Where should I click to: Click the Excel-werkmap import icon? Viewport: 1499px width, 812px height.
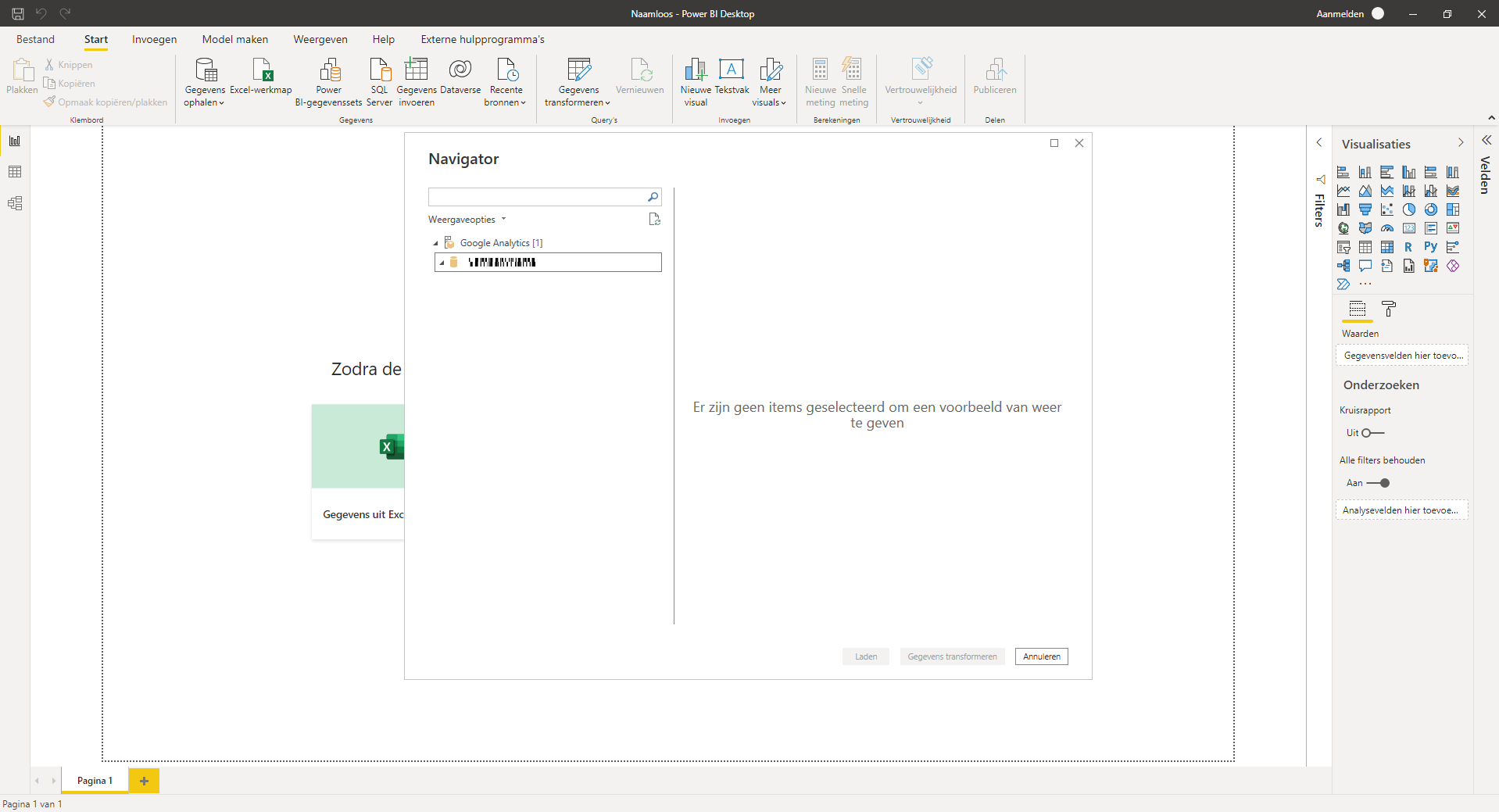[261, 77]
